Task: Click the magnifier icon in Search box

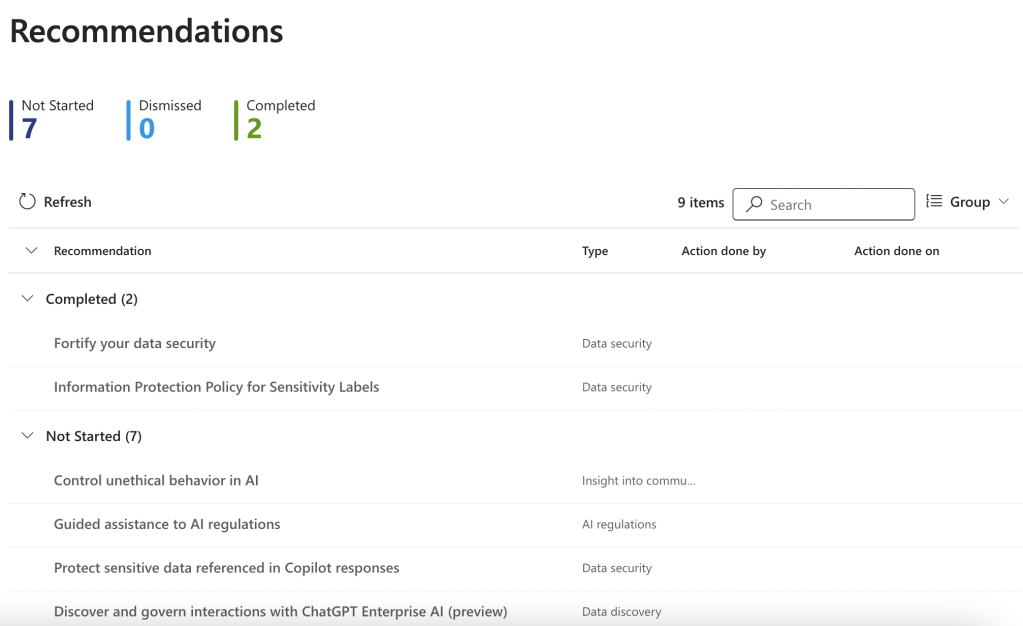Action: click(x=755, y=204)
